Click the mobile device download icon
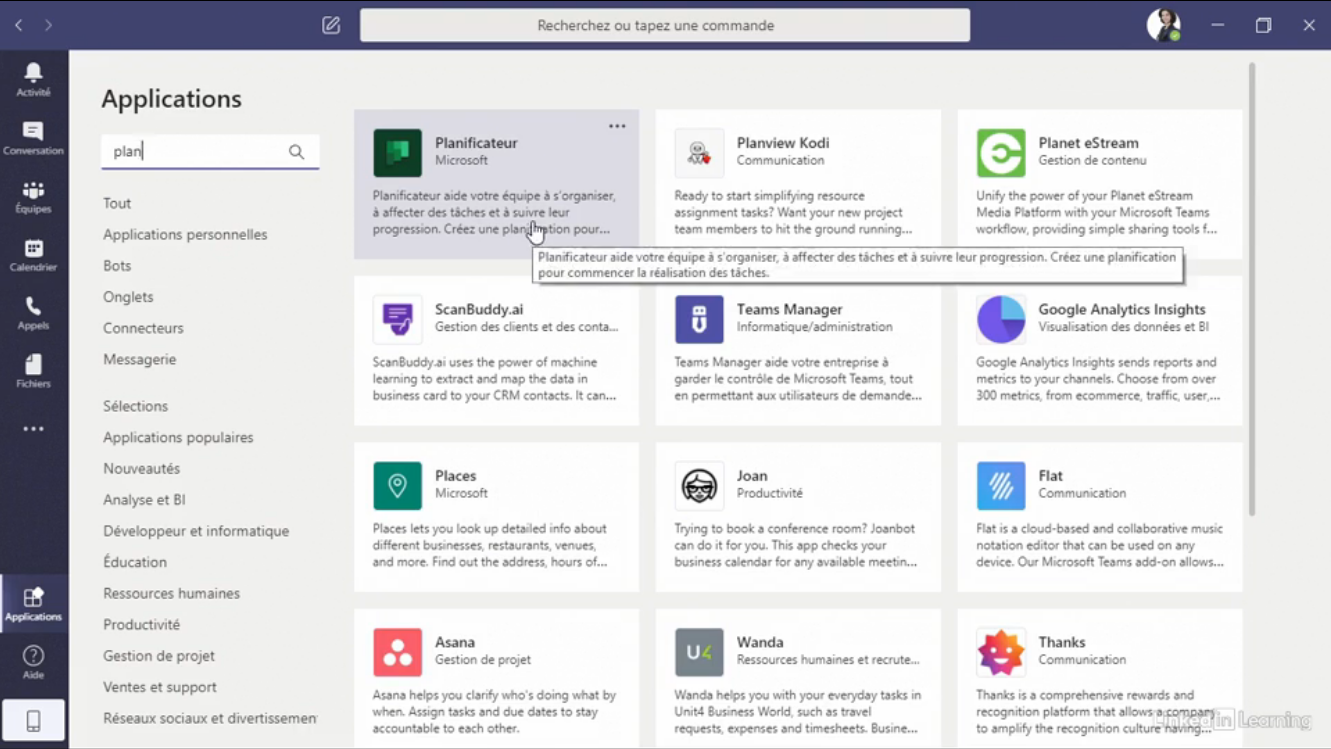1331x749 pixels. point(33,720)
